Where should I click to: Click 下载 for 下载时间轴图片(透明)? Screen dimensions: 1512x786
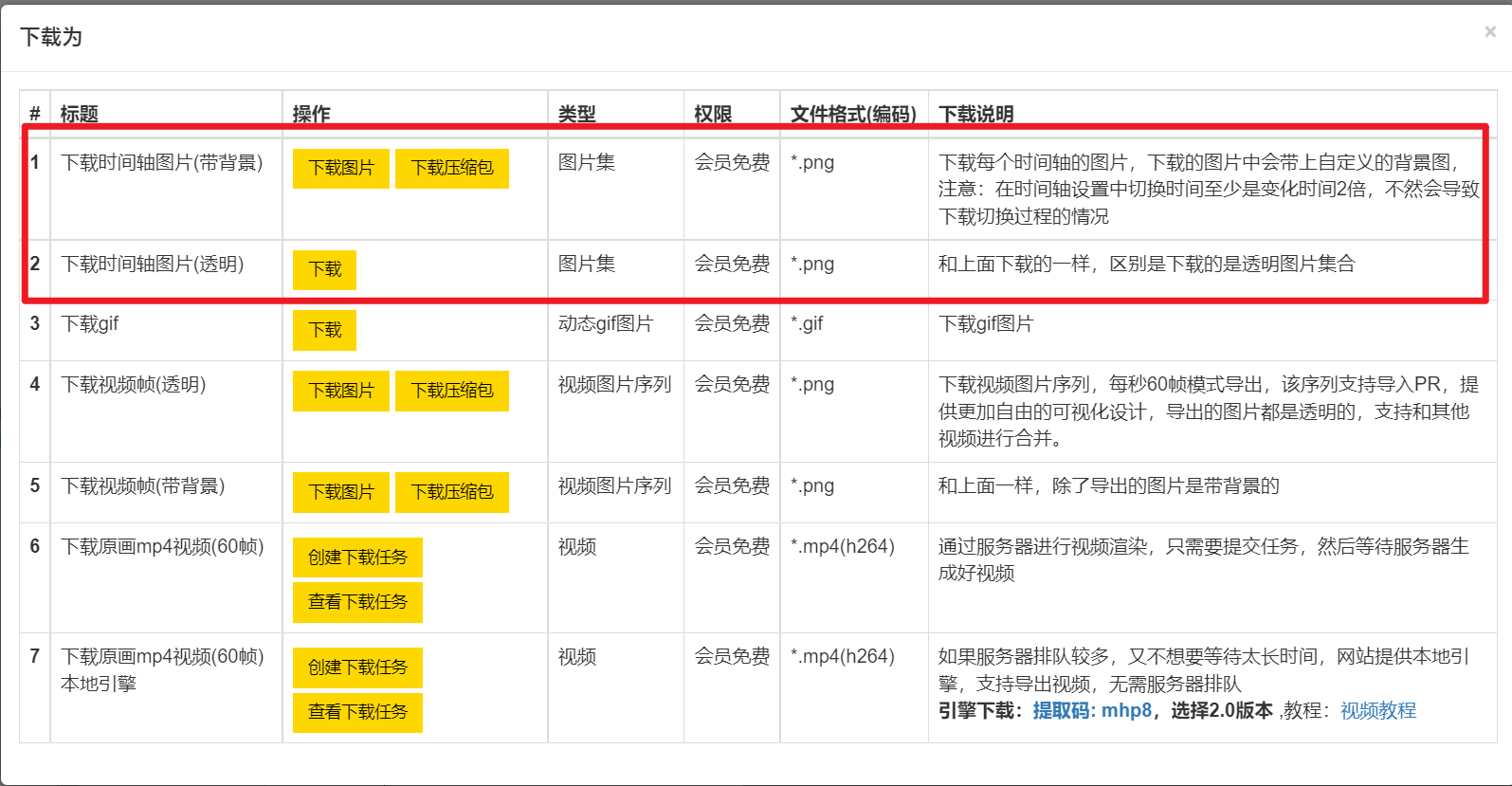[324, 269]
